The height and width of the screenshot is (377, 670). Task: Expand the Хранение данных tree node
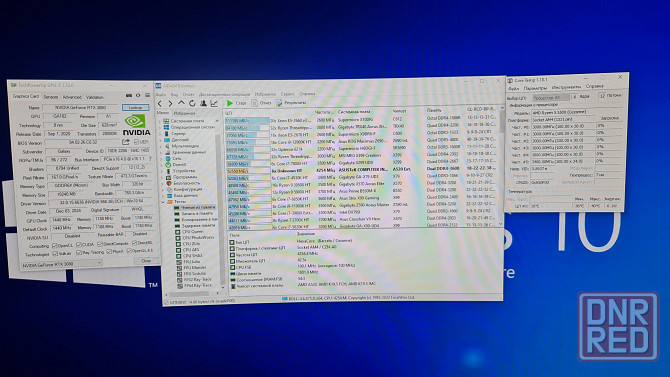tap(162, 152)
